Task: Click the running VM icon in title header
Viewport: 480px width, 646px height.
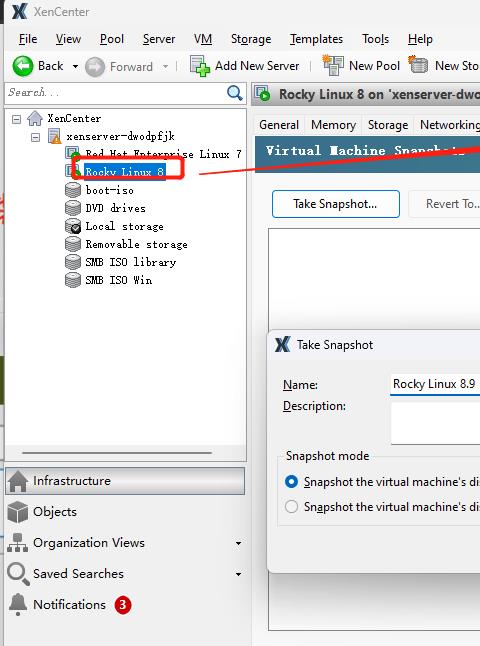Action: (262, 94)
